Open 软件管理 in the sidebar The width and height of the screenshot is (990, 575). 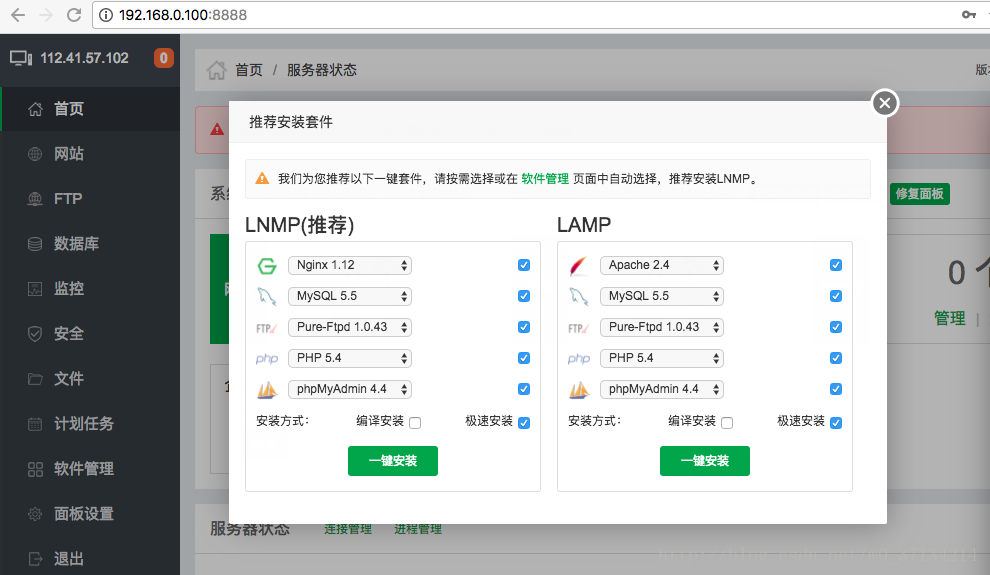(90, 468)
